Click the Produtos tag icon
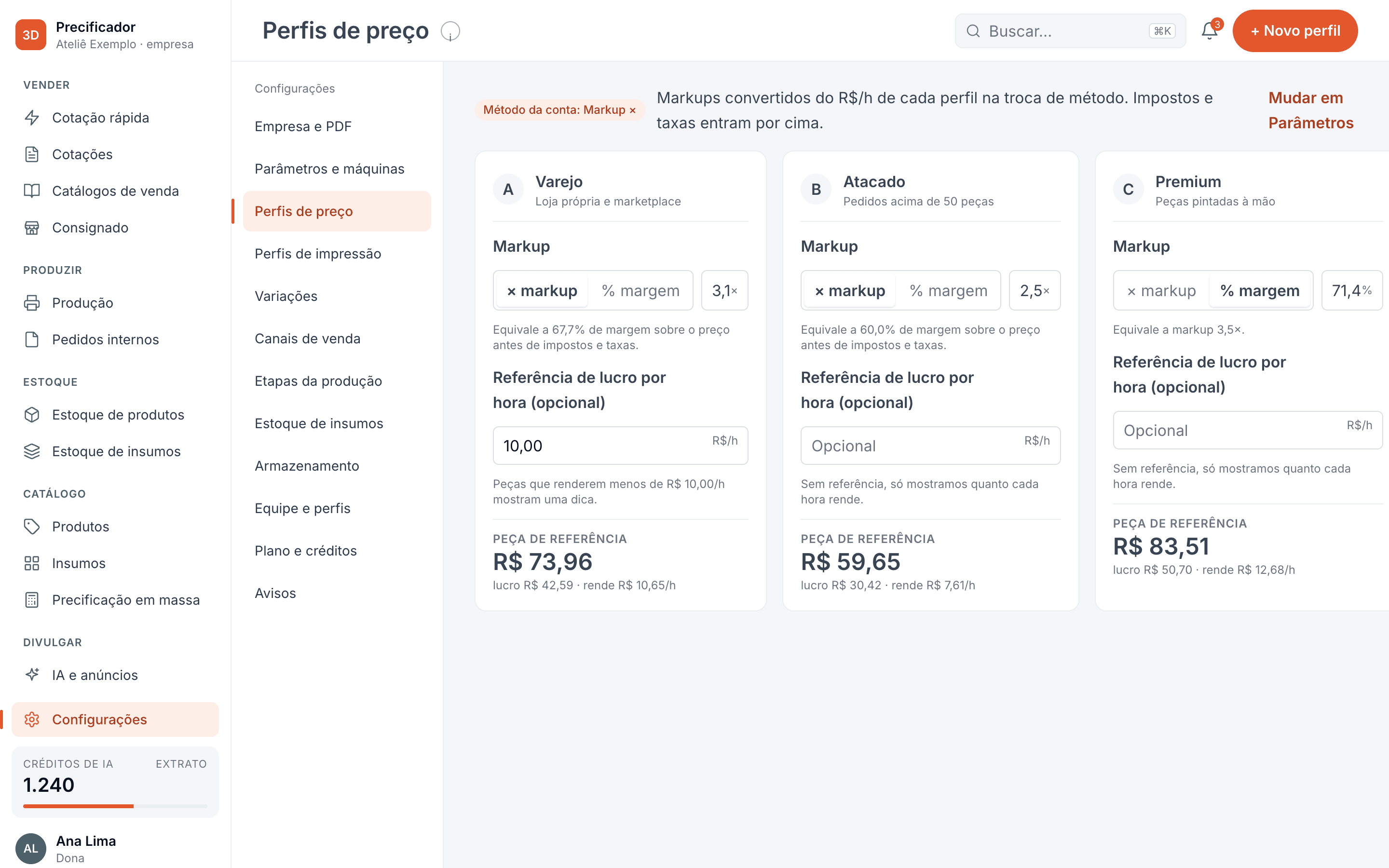 (x=32, y=527)
